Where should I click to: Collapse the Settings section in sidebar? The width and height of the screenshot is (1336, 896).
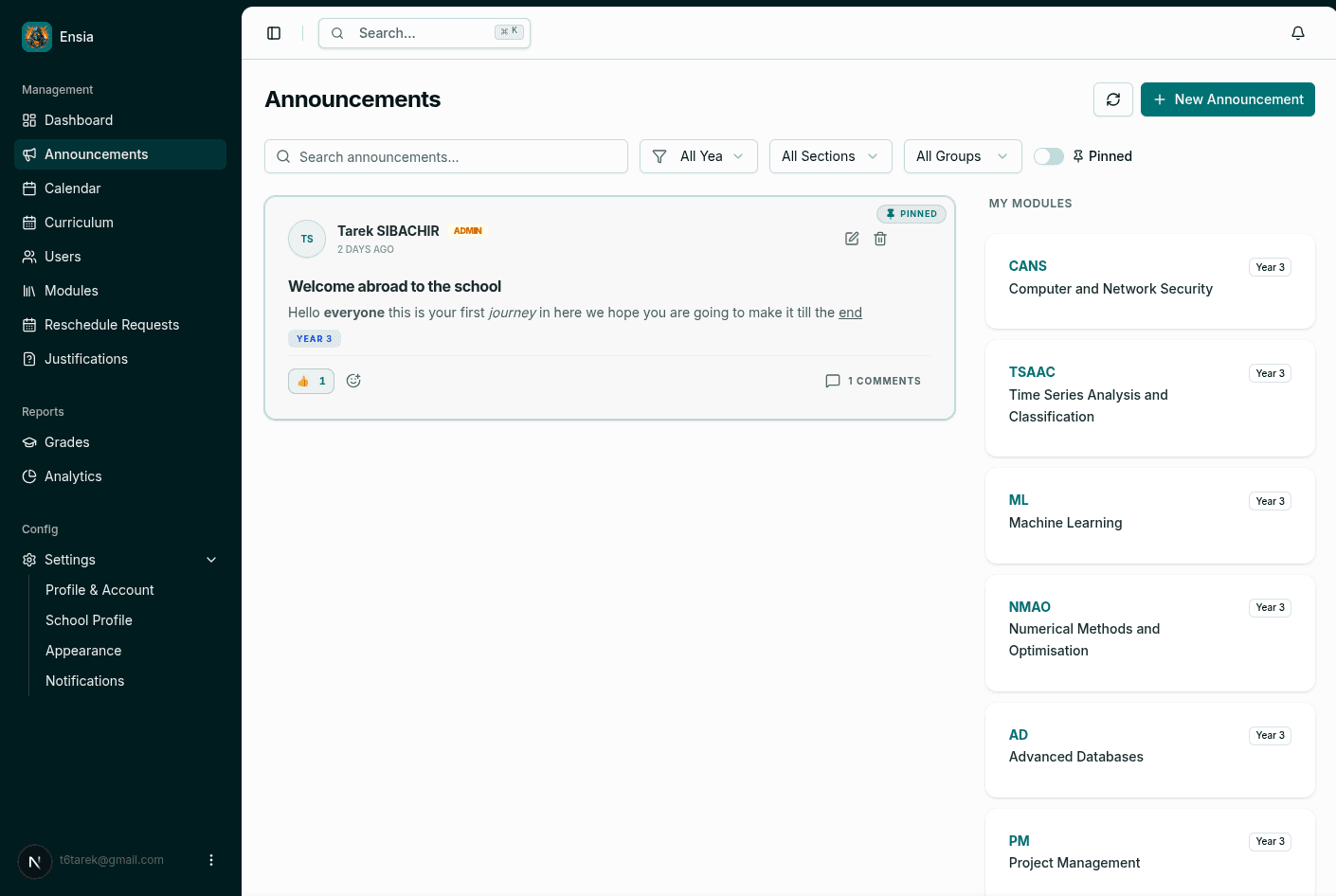210,559
